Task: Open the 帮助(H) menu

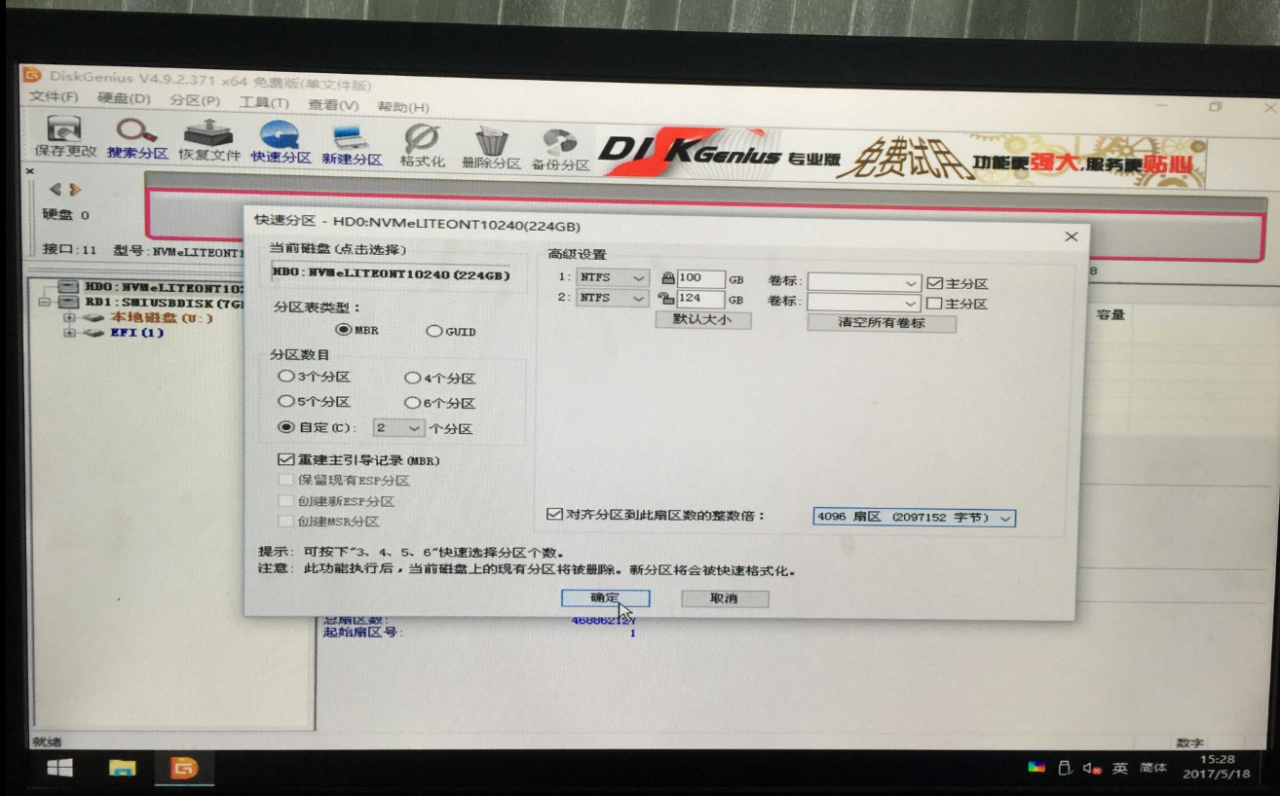Action: tap(403, 106)
